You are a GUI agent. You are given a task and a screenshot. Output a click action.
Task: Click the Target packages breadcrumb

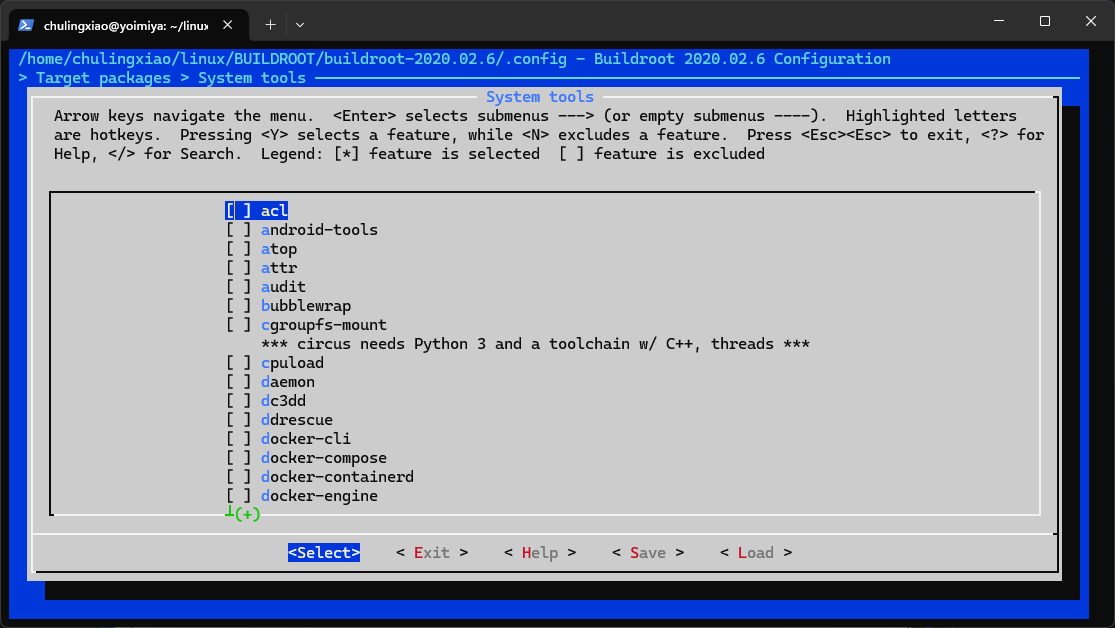point(103,78)
